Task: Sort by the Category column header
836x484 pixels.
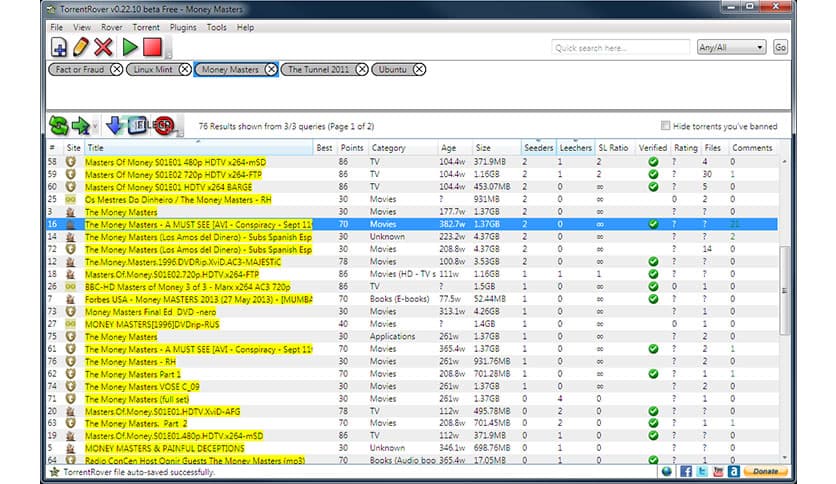Action: [x=403, y=148]
